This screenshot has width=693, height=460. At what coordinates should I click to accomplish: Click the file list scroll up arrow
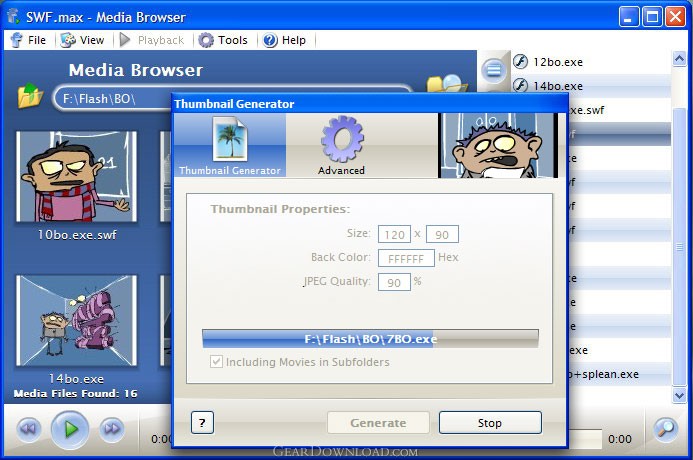pyautogui.click(x=679, y=58)
